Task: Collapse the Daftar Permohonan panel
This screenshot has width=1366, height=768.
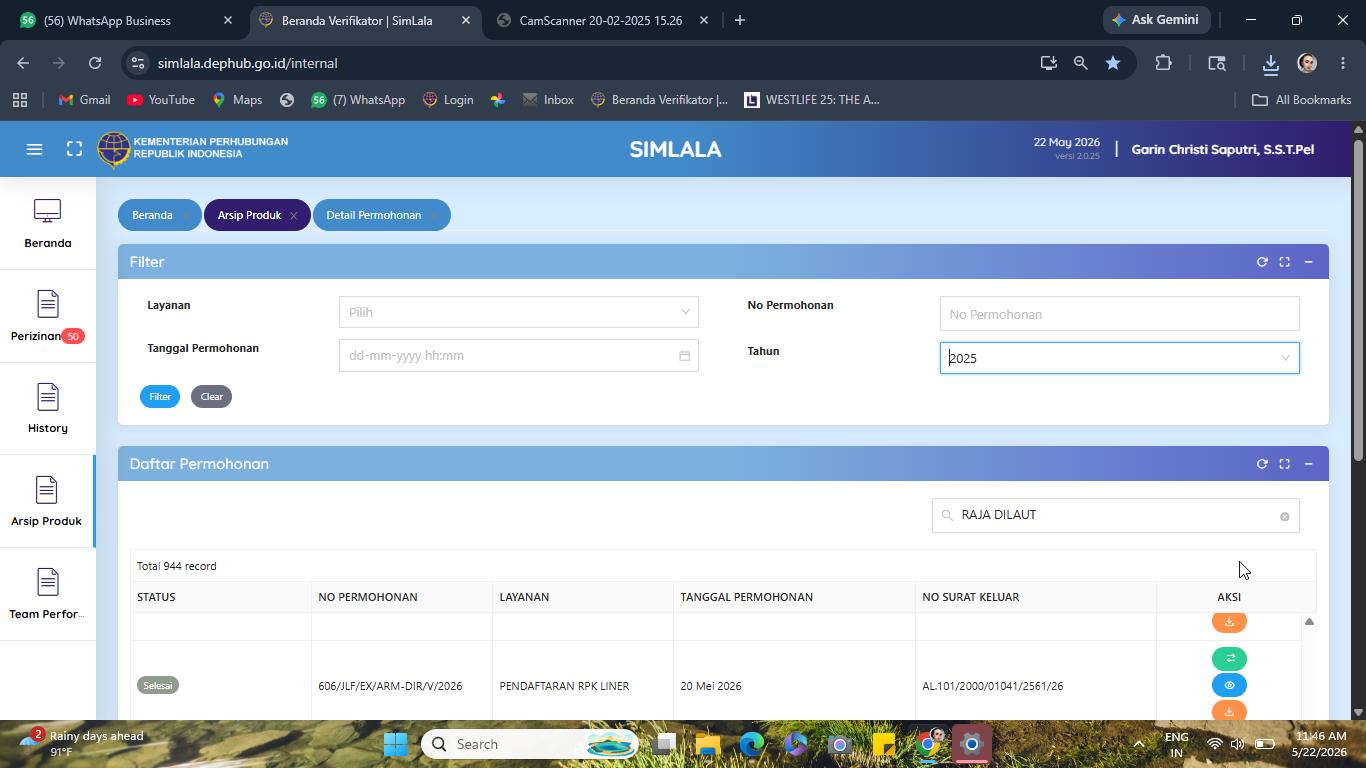Action: (x=1308, y=464)
